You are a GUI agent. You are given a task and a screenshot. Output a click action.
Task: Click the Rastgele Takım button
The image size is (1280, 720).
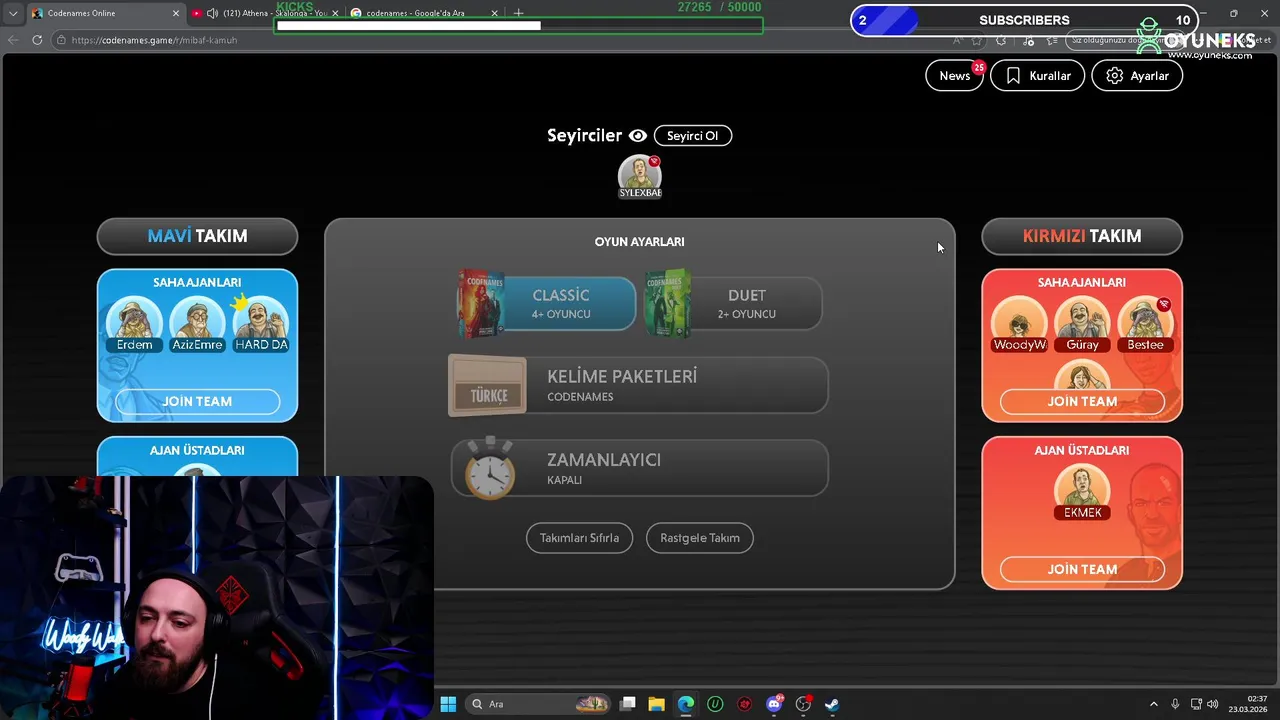coord(700,538)
